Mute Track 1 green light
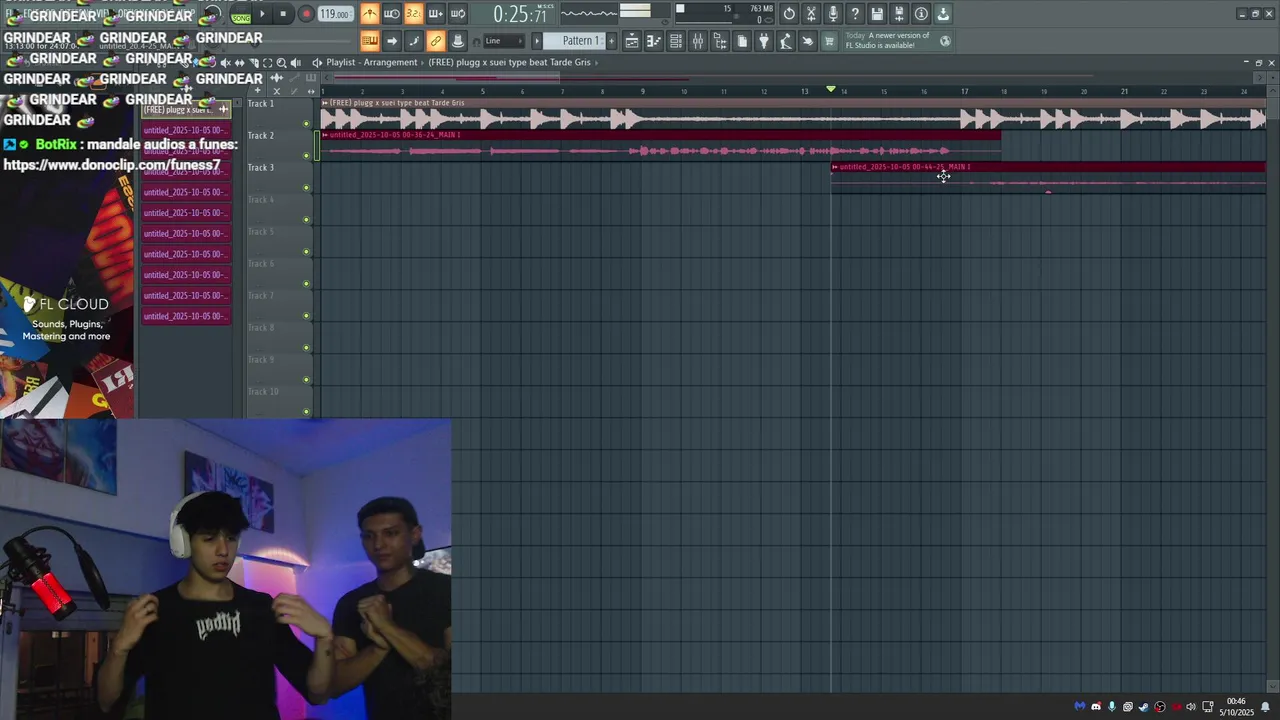 click(307, 124)
